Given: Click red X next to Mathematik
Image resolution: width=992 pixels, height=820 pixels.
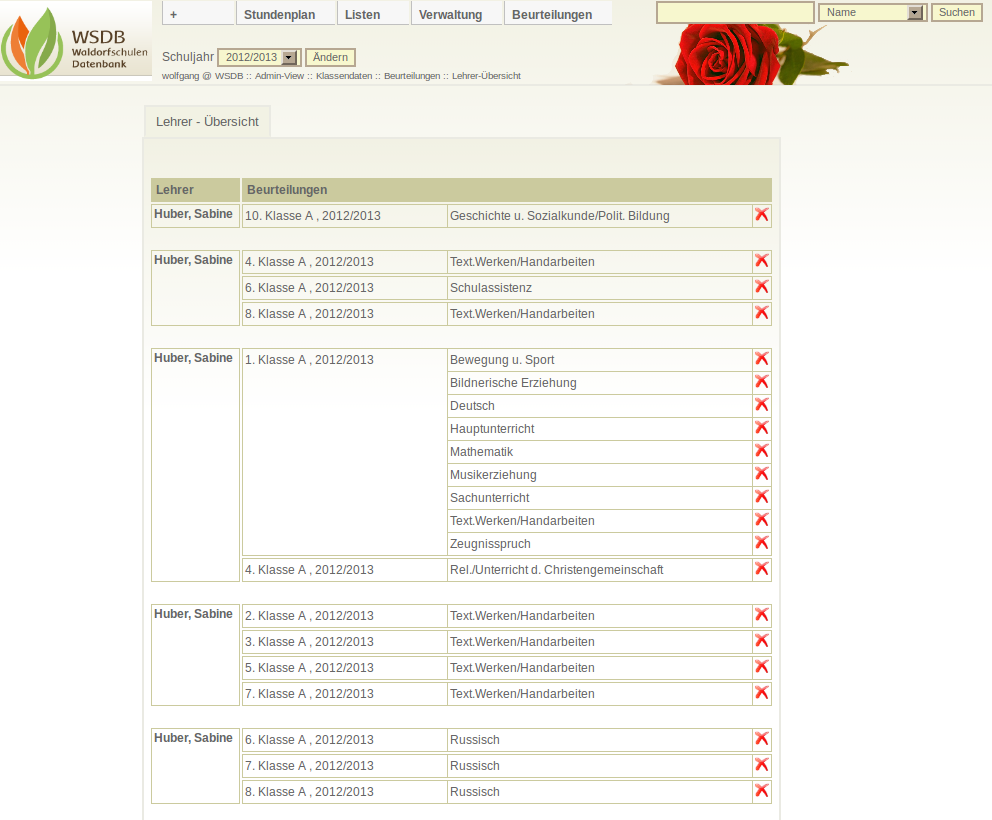Looking at the screenshot, I should (762, 451).
